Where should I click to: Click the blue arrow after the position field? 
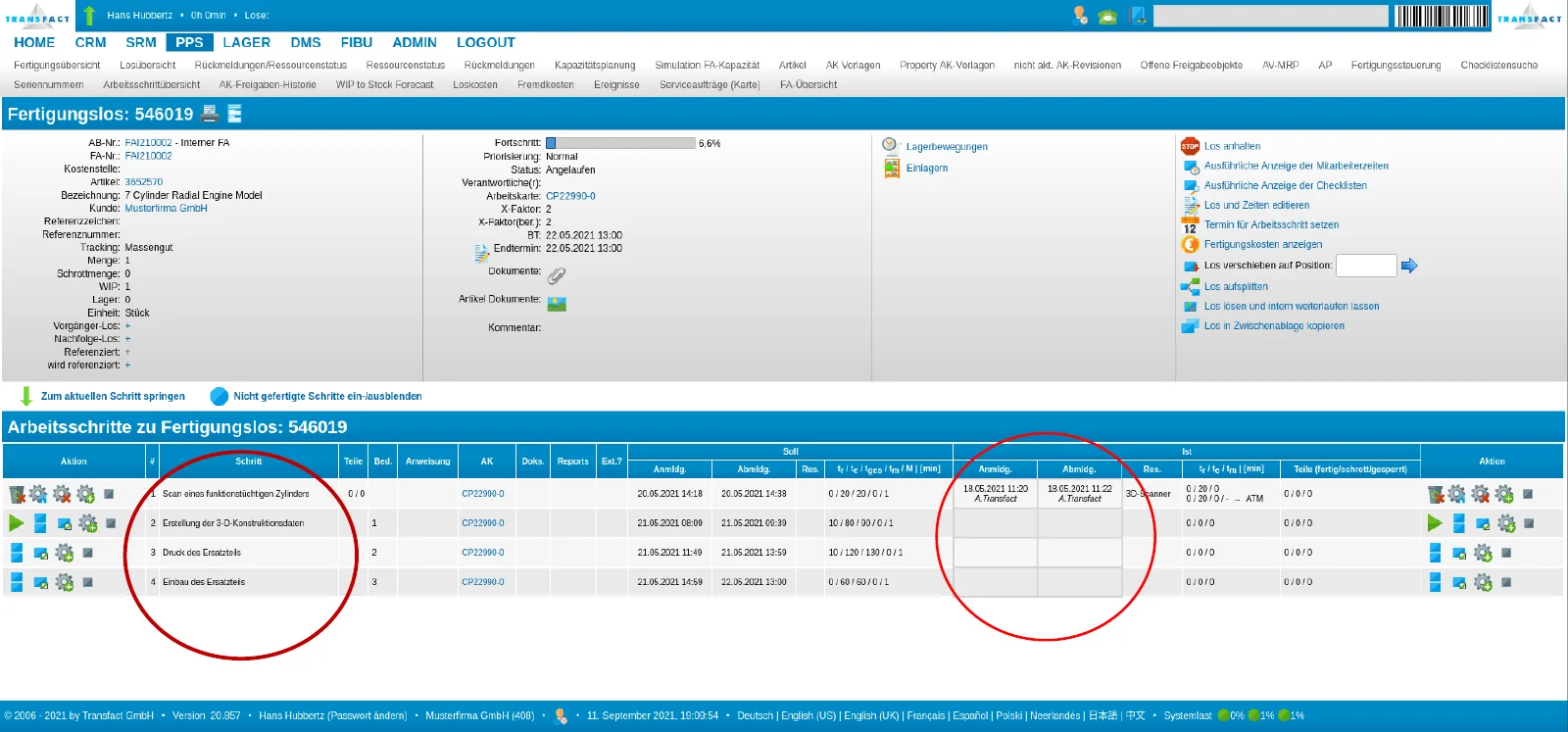click(1409, 265)
